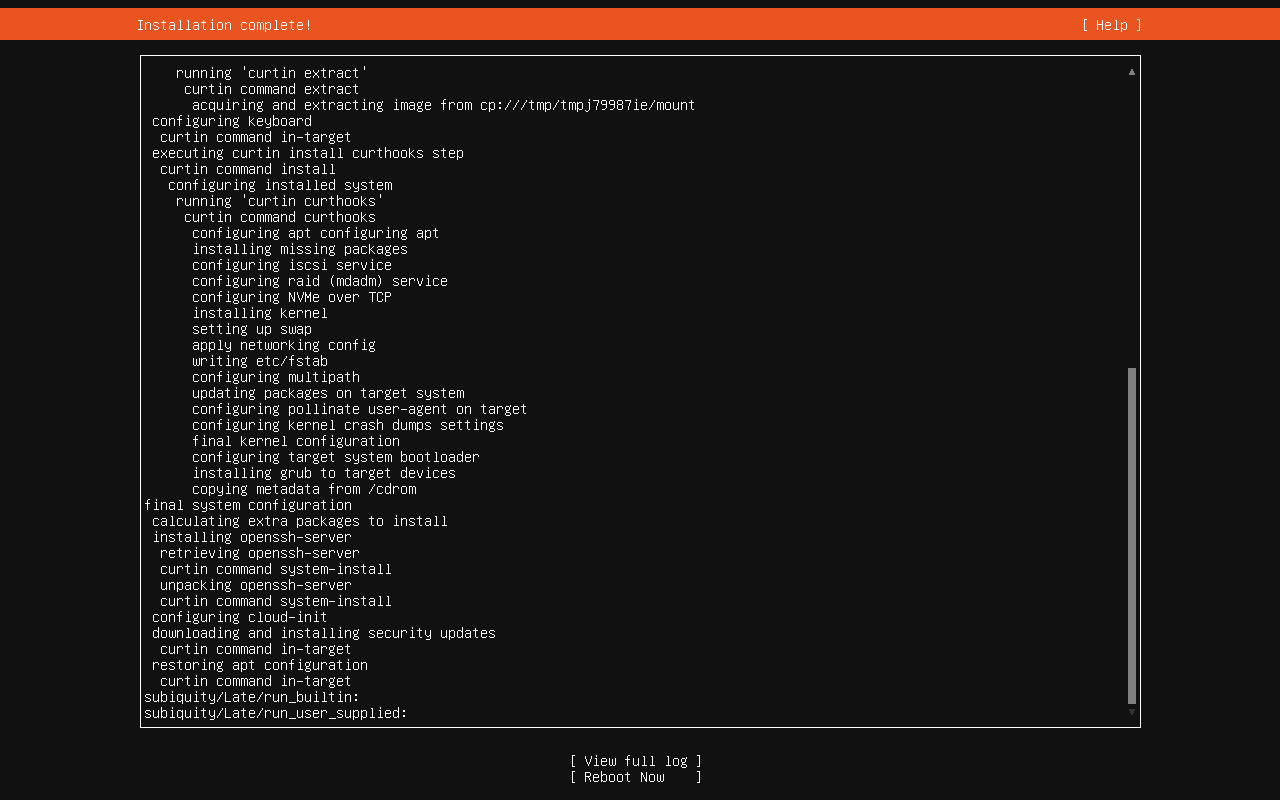1280x800 pixels.
Task: Select the View full log button
Action: tap(636, 761)
